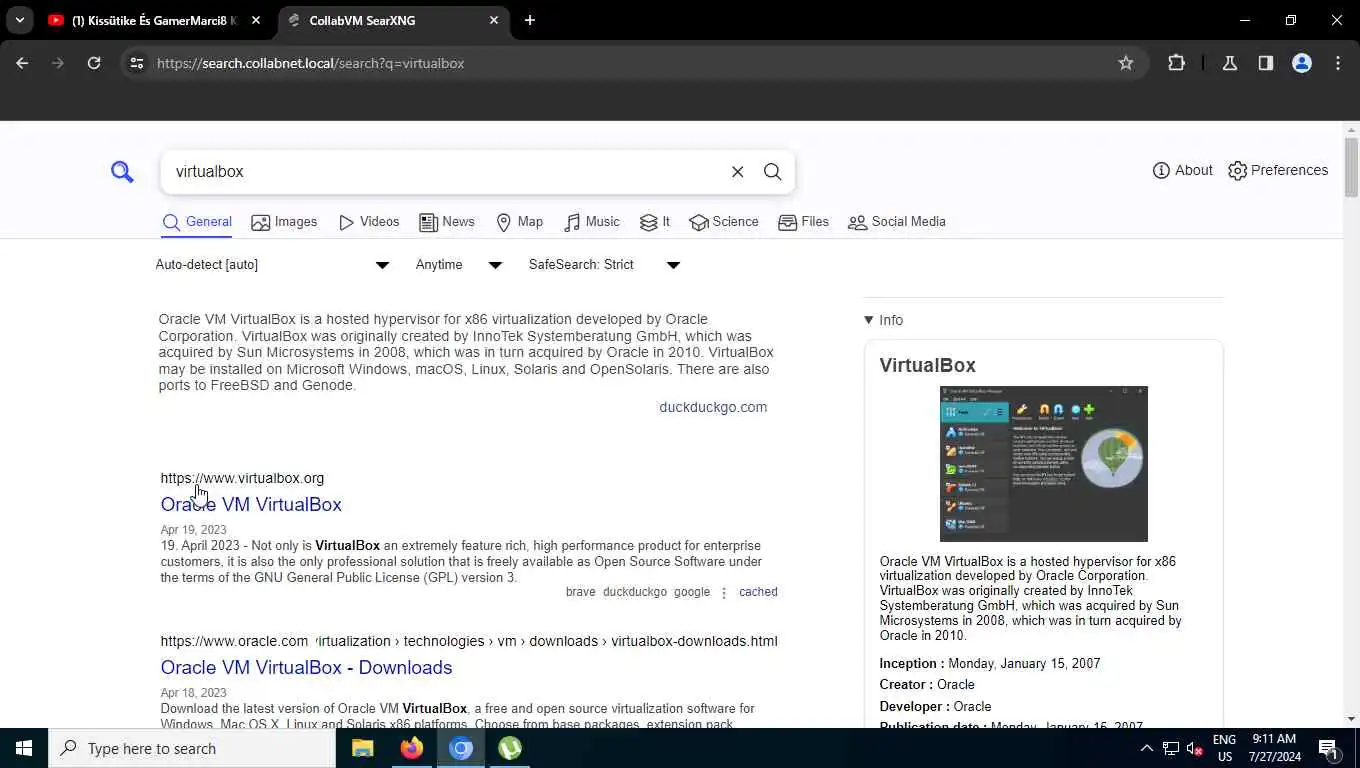Open the notification center
The image size is (1360, 768).
click(x=1328, y=748)
